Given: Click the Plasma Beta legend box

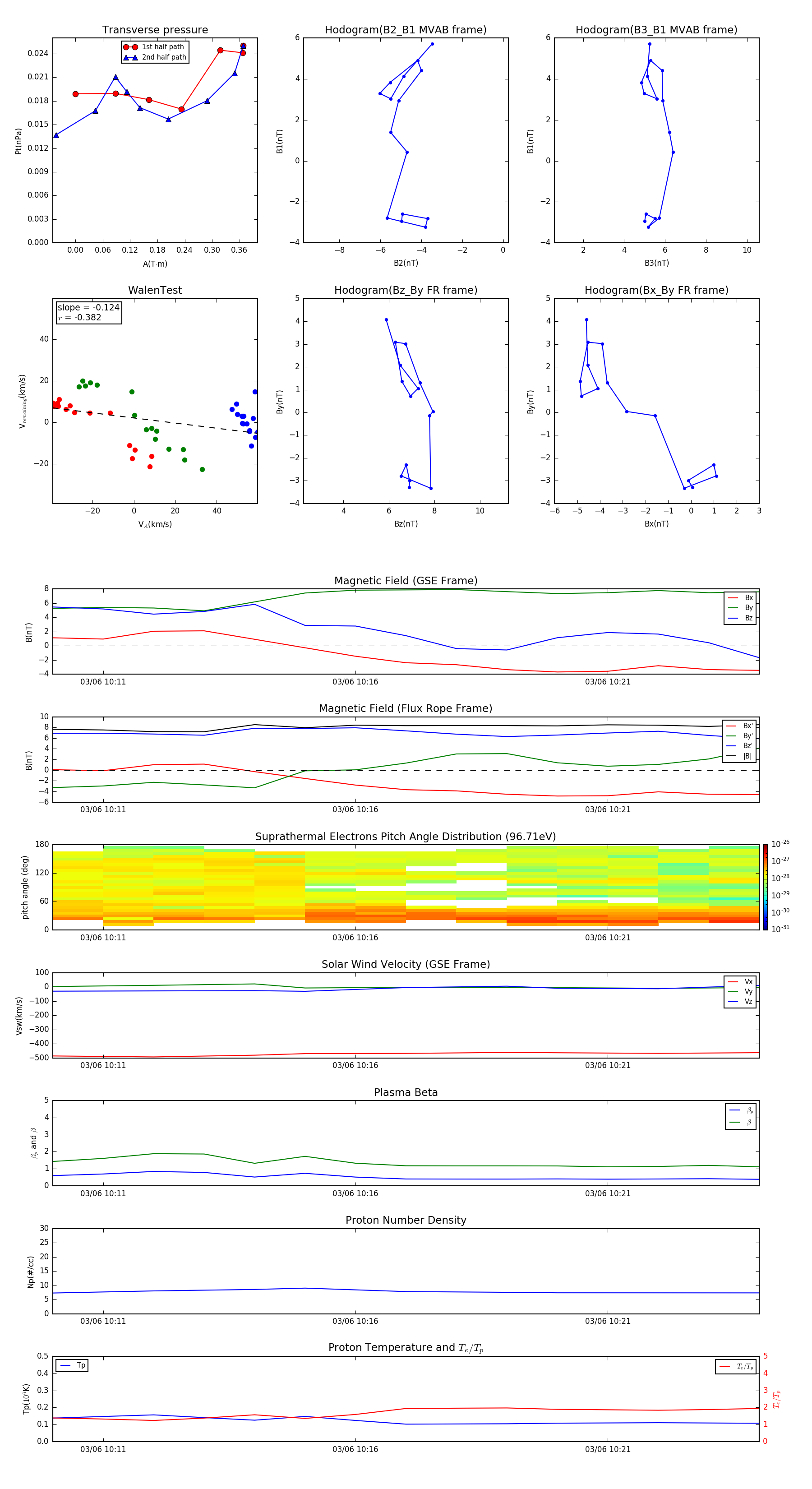Looking at the screenshot, I should click(741, 1116).
